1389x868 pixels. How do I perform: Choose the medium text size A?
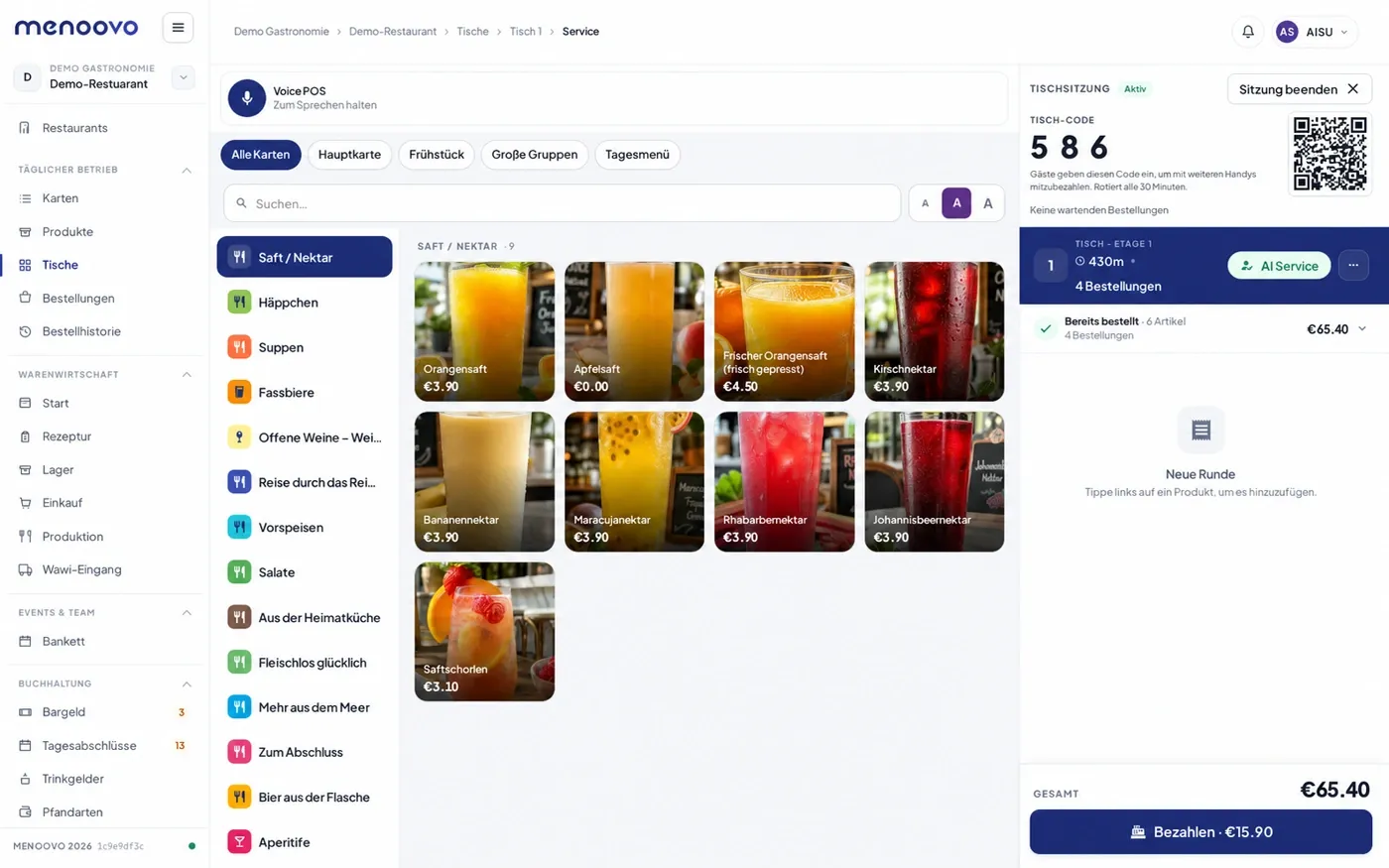click(x=956, y=203)
